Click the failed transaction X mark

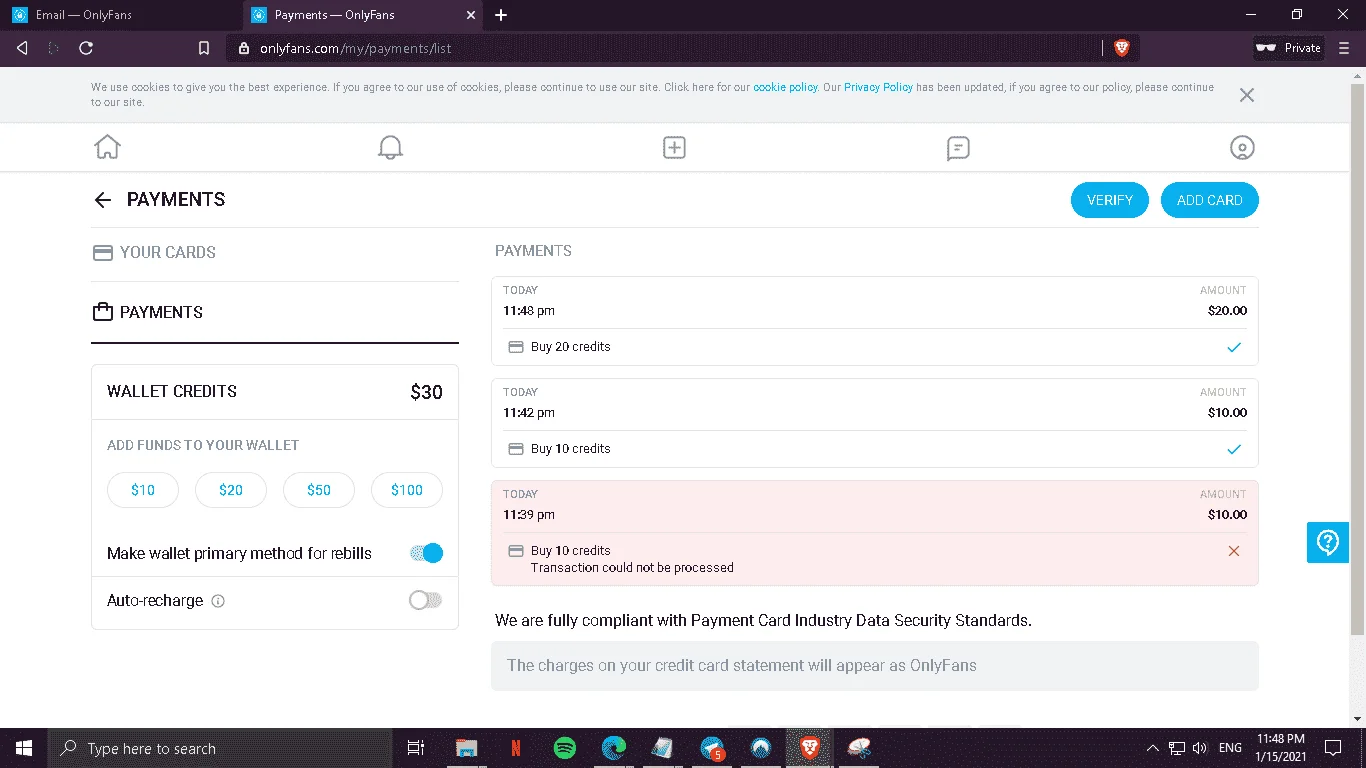[x=1234, y=551]
